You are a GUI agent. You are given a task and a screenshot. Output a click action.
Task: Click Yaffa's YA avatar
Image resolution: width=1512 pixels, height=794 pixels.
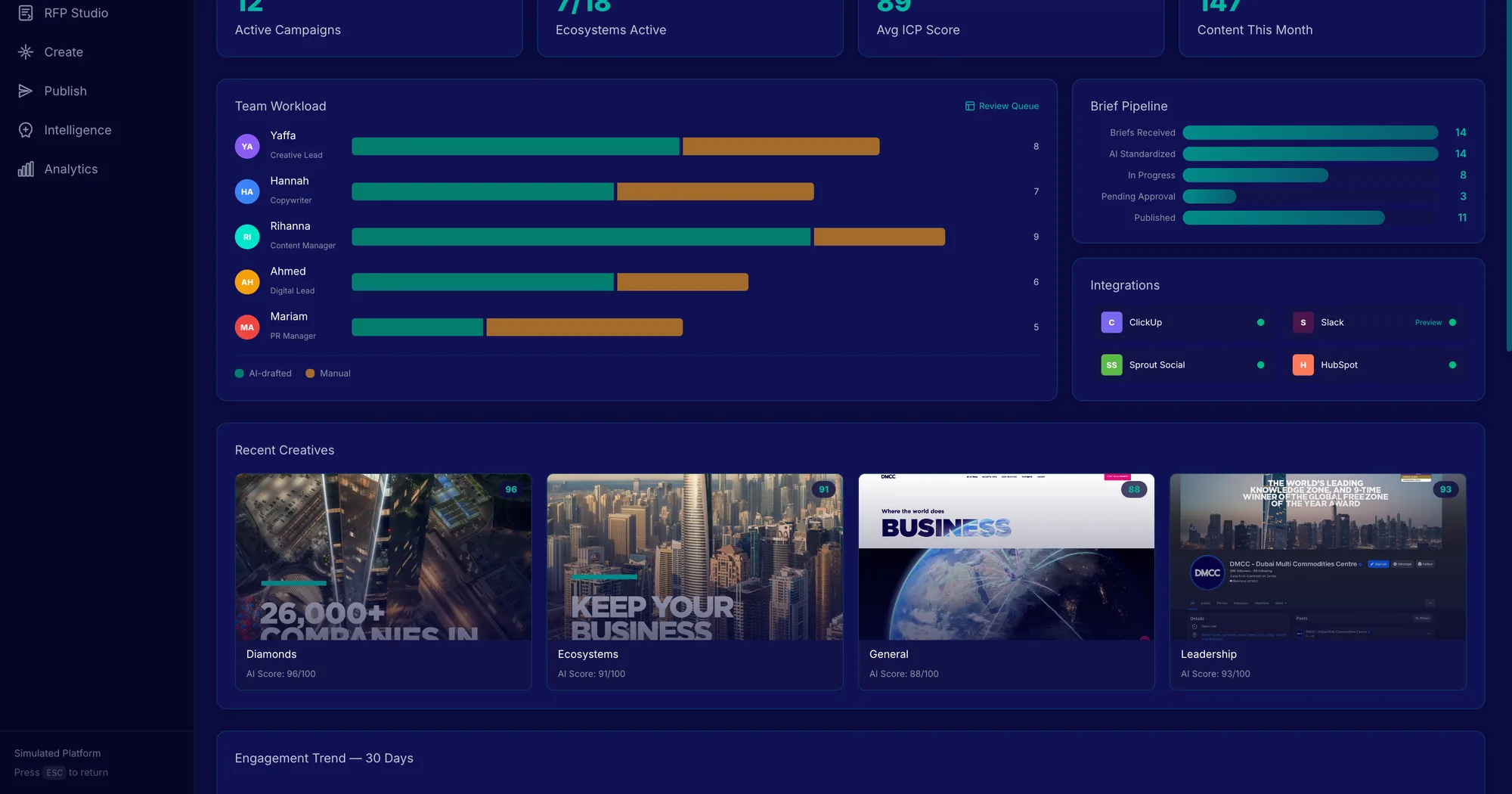(247, 146)
